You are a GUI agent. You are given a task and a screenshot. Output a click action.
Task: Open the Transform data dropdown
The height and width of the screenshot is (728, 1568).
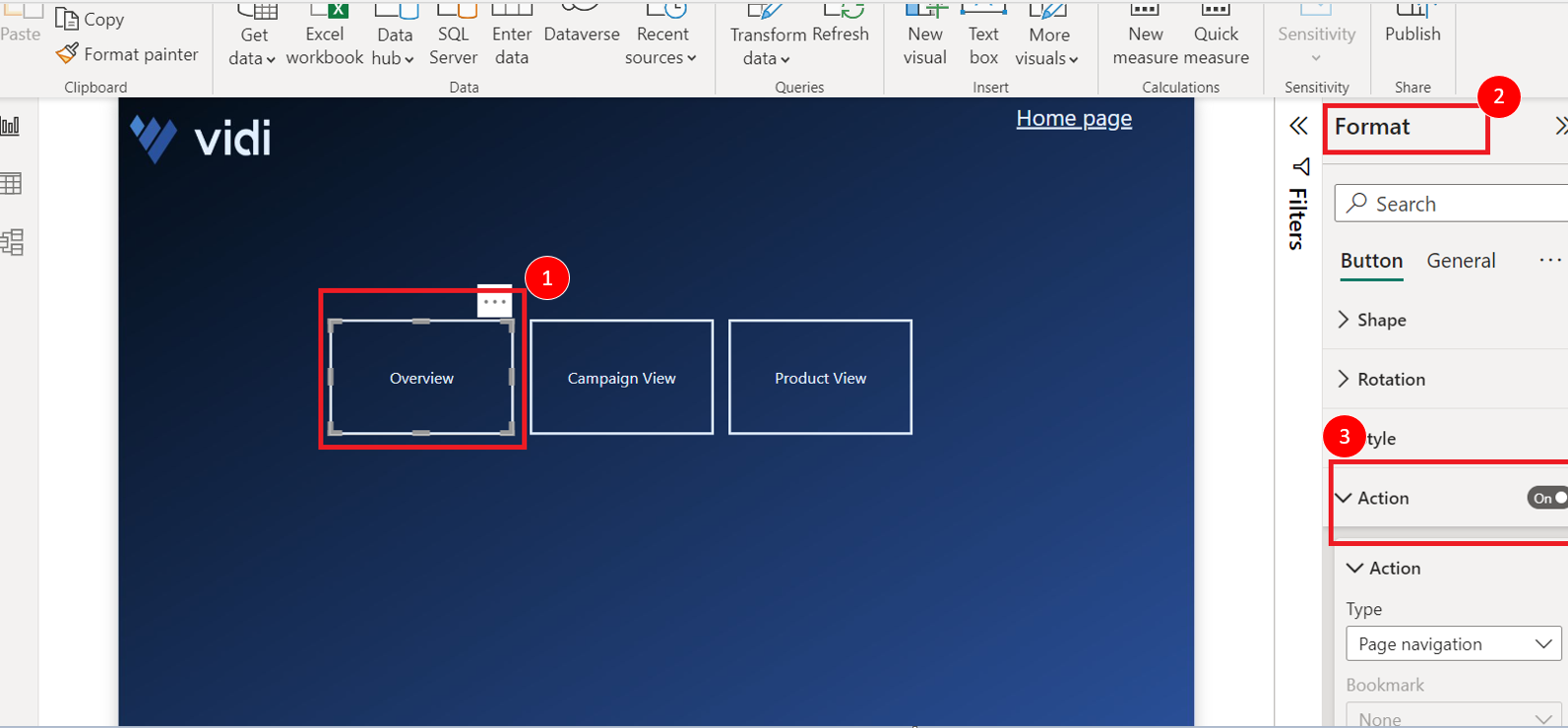pos(768,36)
